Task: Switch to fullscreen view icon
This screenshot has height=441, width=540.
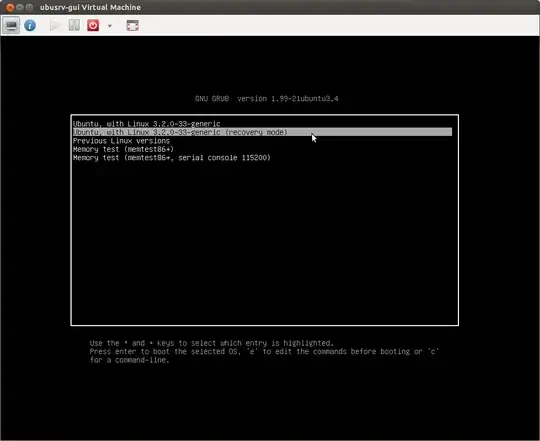Action: point(133,25)
